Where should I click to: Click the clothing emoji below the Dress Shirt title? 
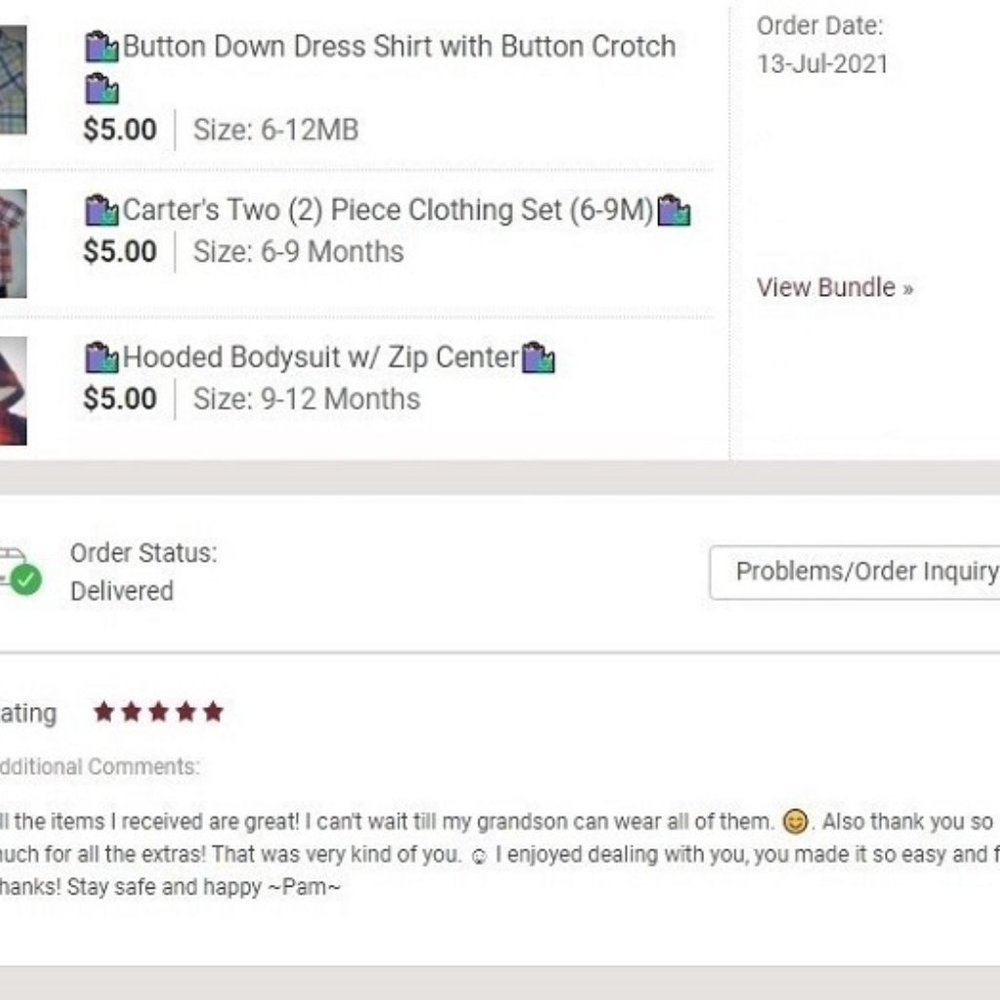click(102, 90)
